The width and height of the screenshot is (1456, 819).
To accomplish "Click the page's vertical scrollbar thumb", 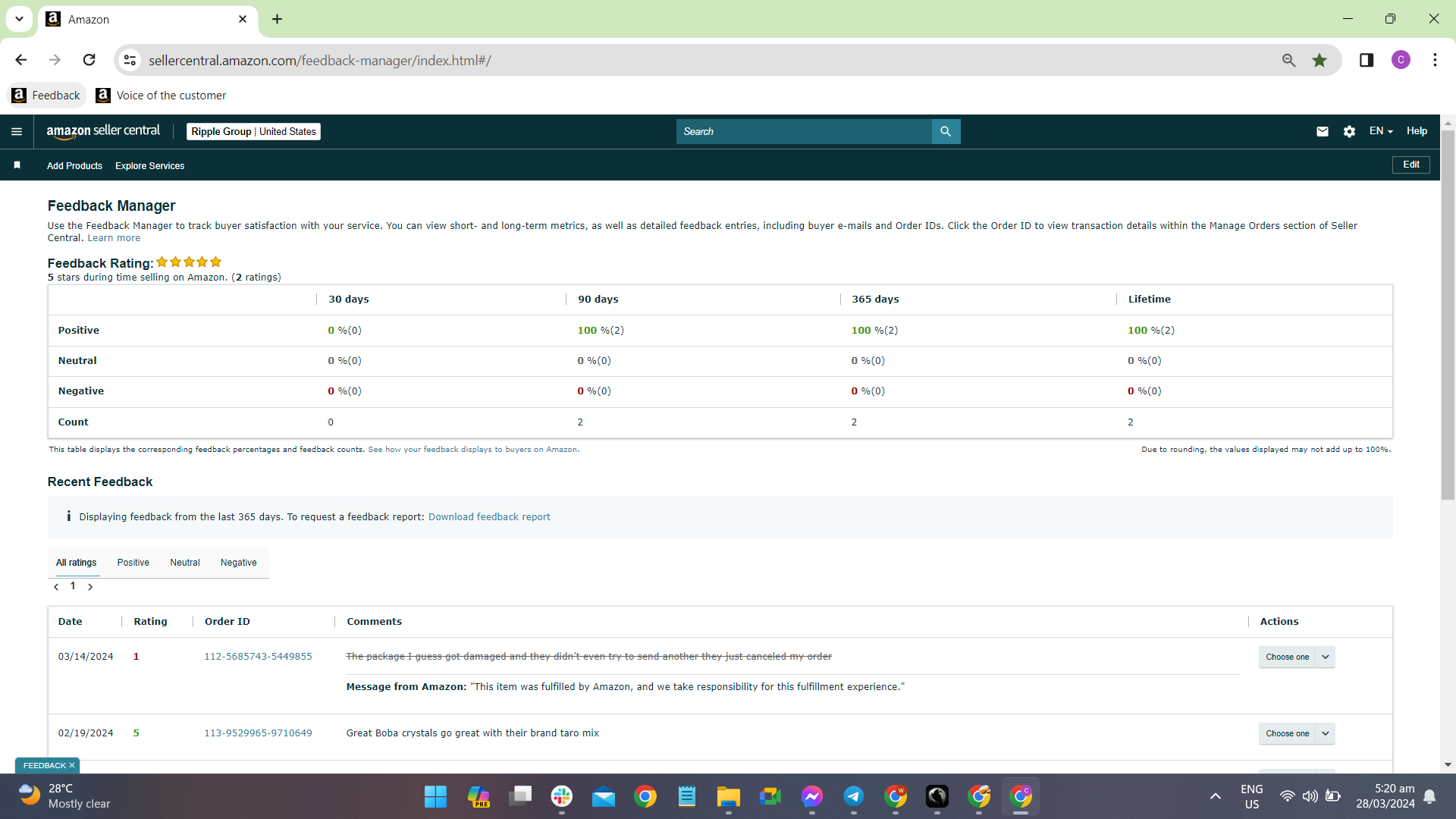I will point(1448,315).
